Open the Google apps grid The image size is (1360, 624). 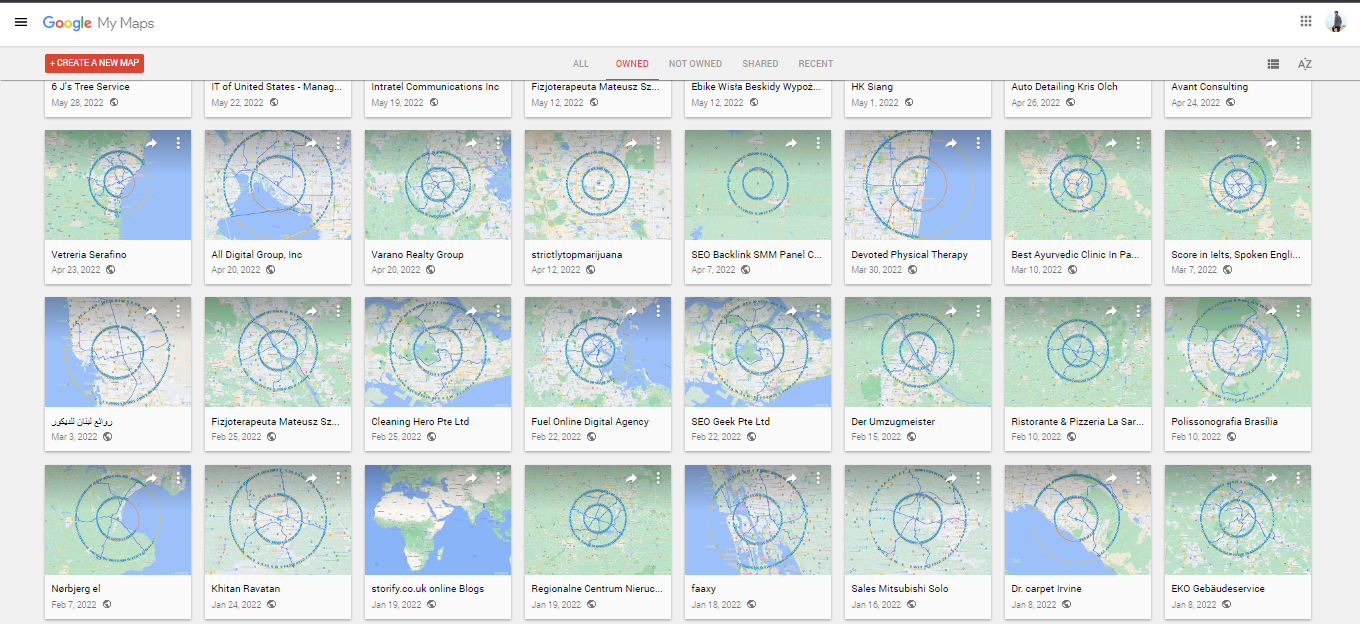coord(1305,21)
